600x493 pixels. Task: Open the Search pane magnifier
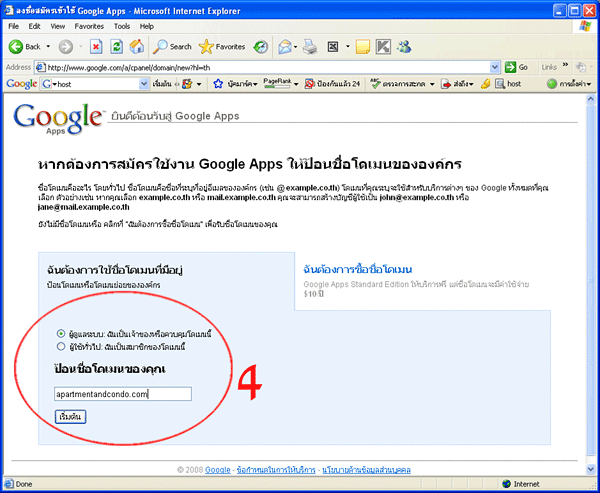coord(160,47)
